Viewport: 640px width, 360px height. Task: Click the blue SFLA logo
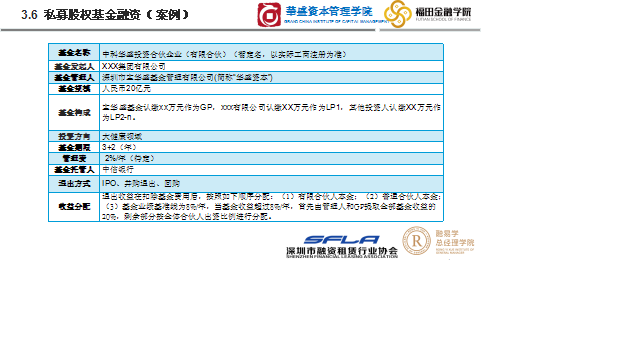point(342,240)
